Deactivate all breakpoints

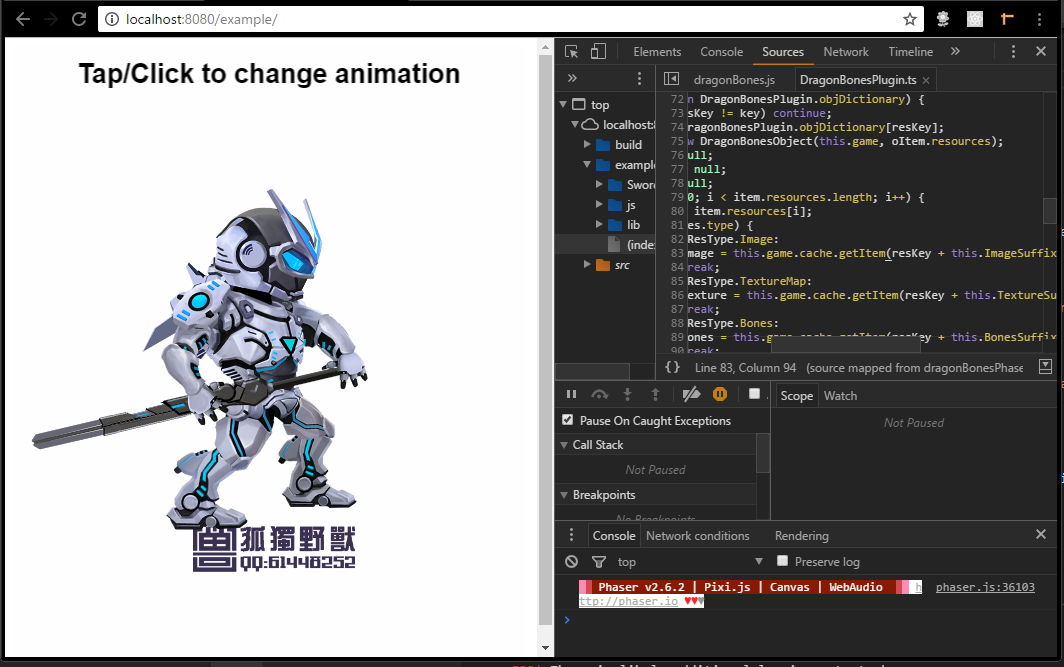[691, 394]
